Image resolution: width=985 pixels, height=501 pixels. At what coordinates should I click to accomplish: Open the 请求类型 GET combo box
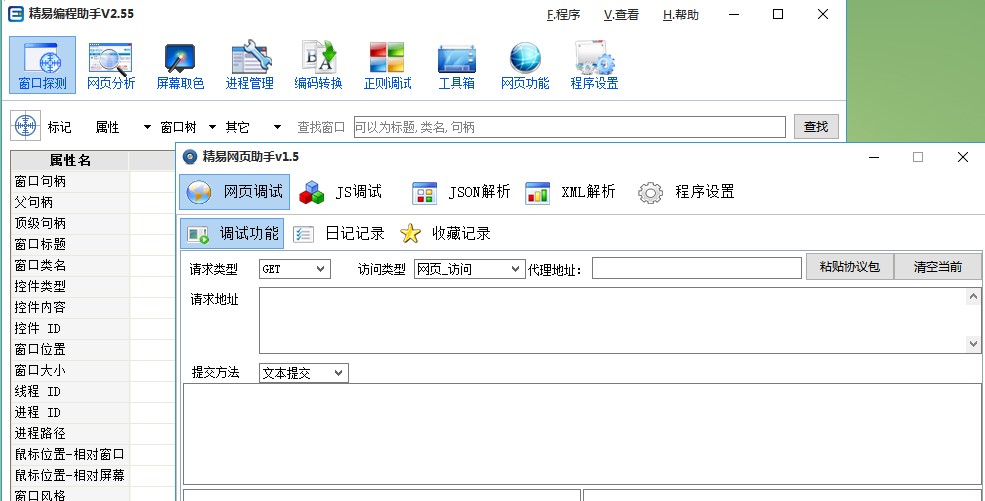295,269
